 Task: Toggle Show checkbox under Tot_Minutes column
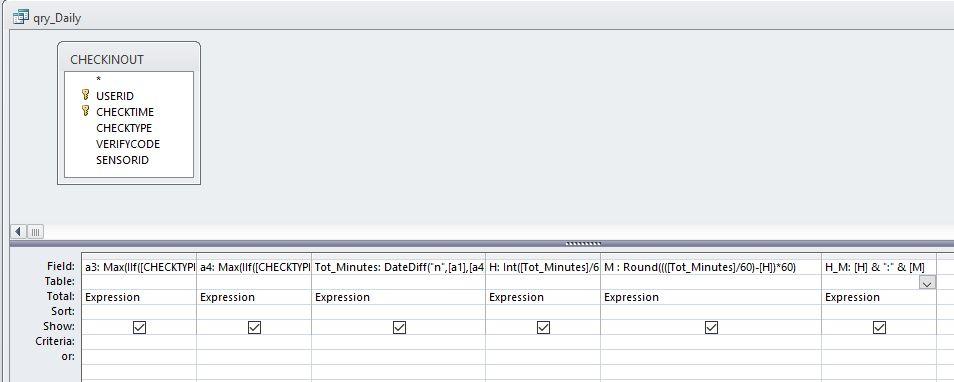tap(399, 327)
